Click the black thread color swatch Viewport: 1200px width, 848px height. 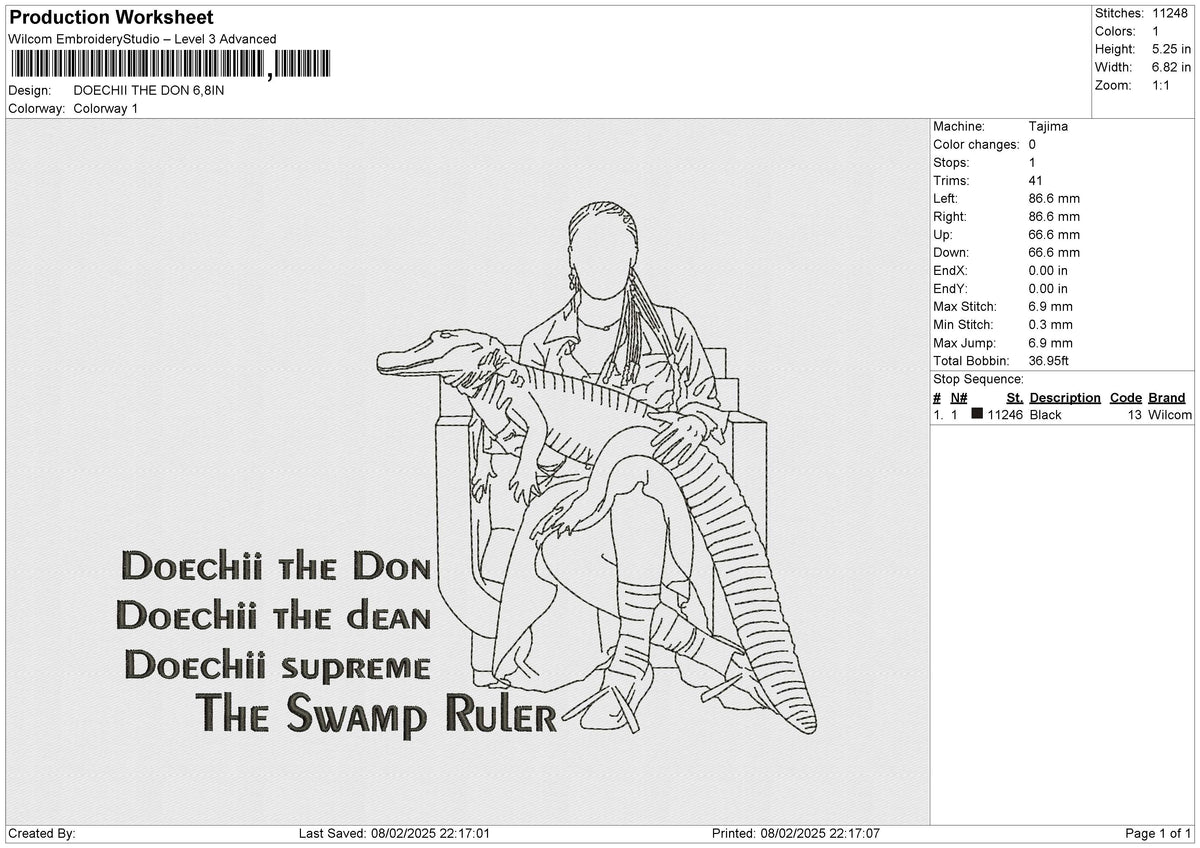pos(977,415)
